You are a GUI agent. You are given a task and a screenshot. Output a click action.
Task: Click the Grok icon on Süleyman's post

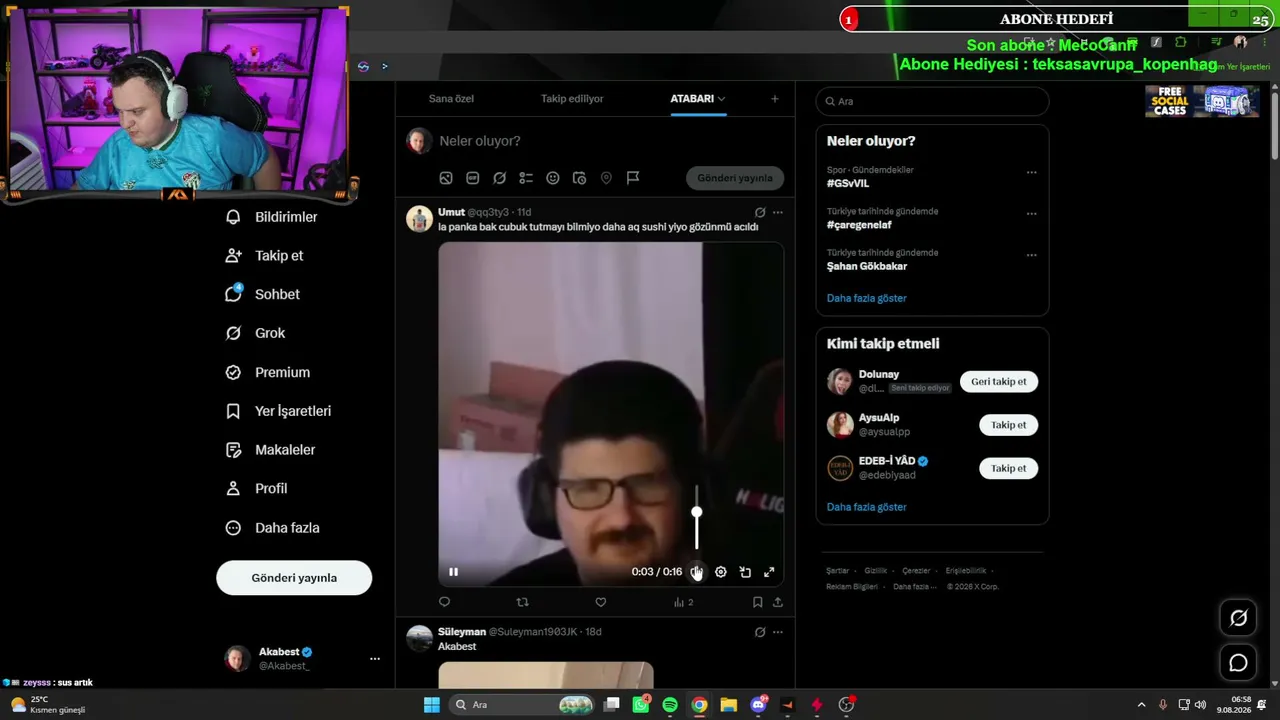pyautogui.click(x=760, y=632)
